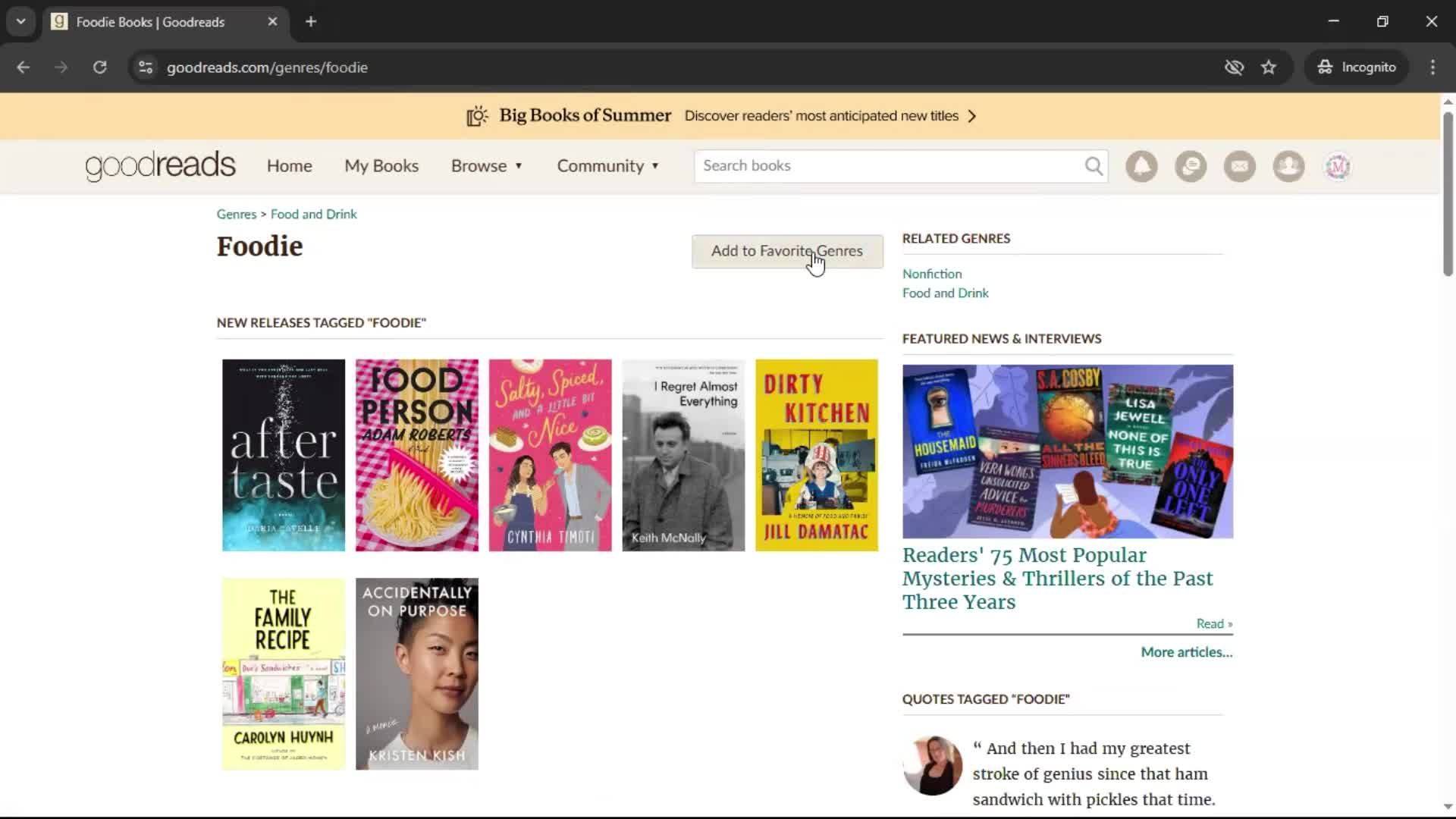Click the Goodreads logo
Viewport: 1456px width, 819px height.
pos(161,166)
